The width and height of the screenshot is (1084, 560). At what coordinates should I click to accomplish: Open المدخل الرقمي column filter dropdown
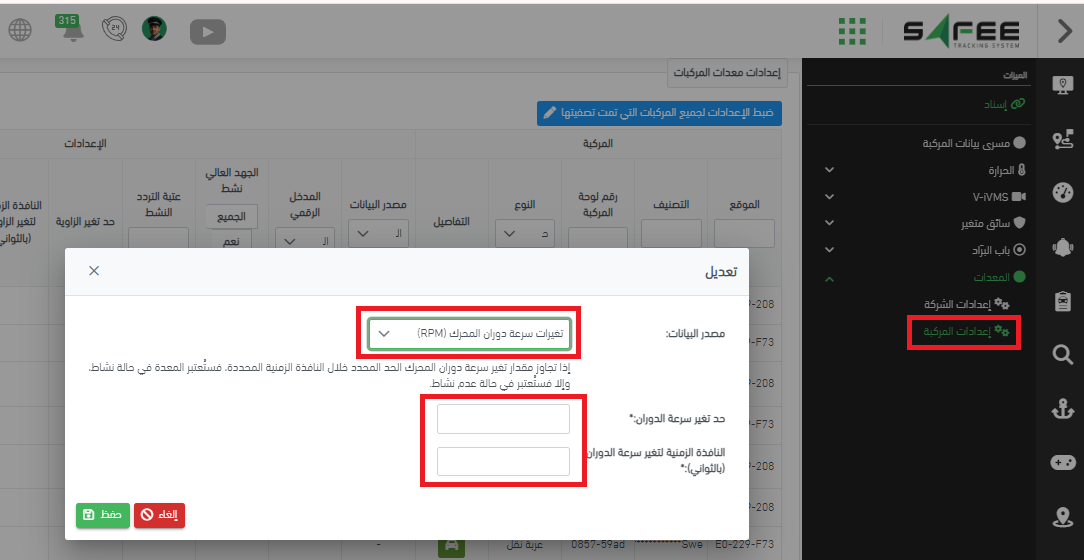tap(305, 241)
